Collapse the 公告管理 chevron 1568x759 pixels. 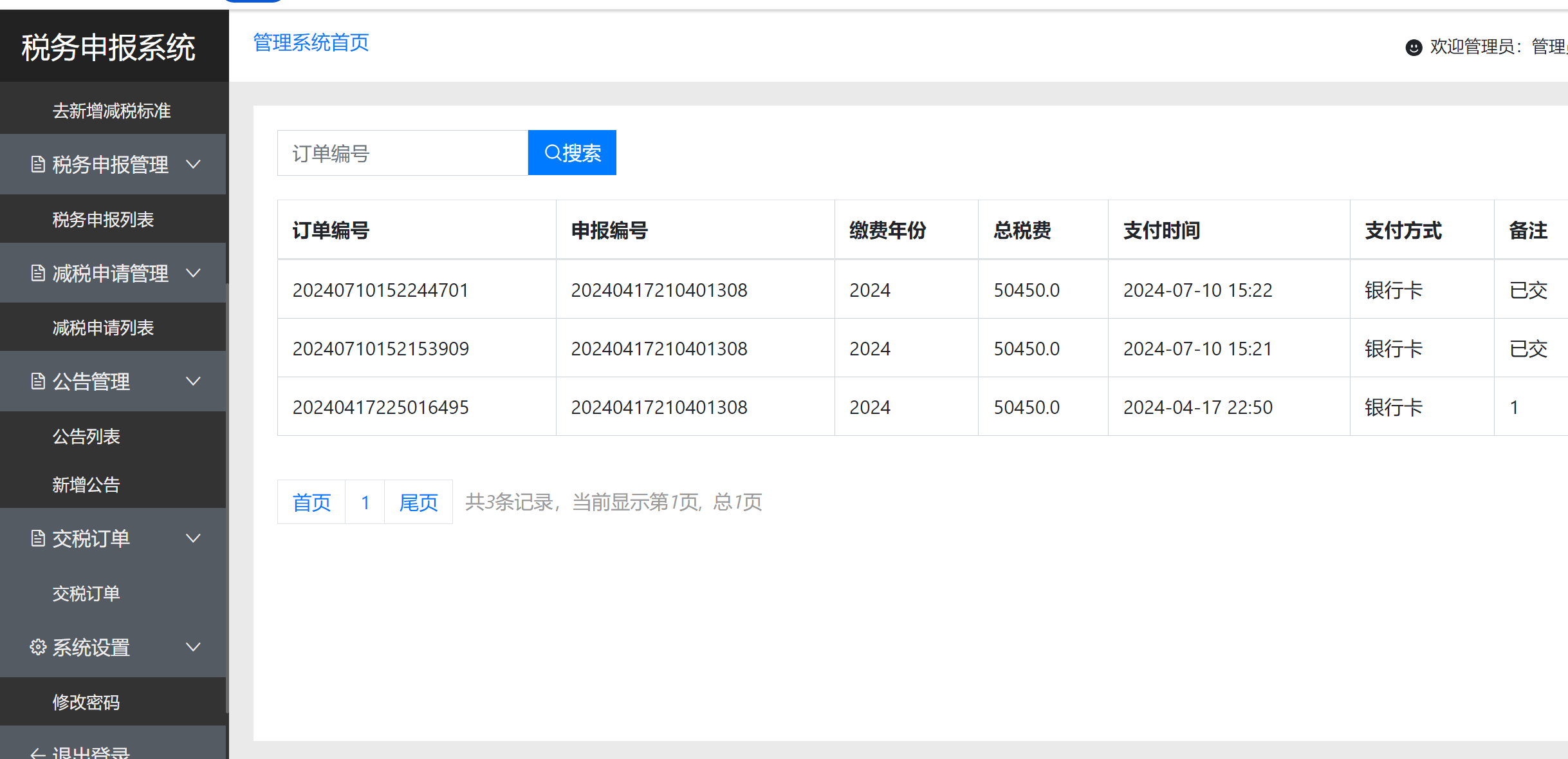pyautogui.click(x=193, y=381)
